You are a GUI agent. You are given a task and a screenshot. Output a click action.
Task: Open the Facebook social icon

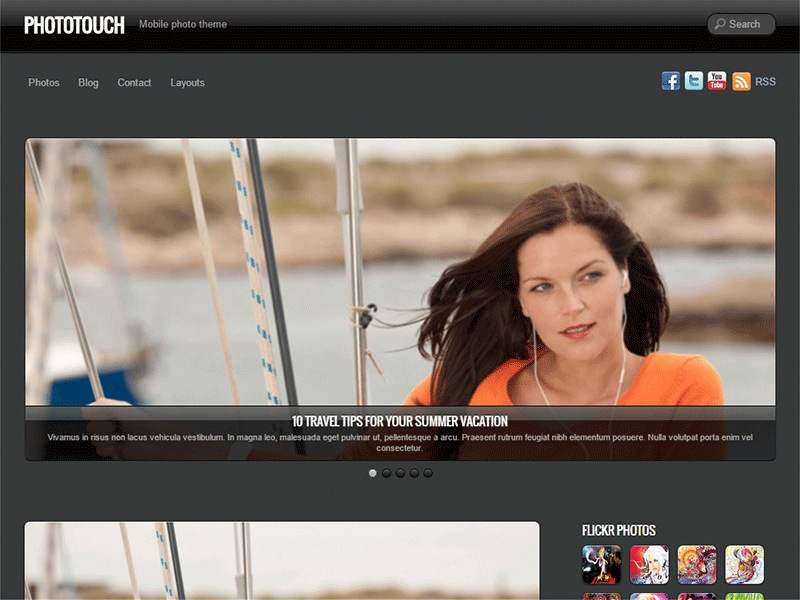pyautogui.click(x=670, y=81)
